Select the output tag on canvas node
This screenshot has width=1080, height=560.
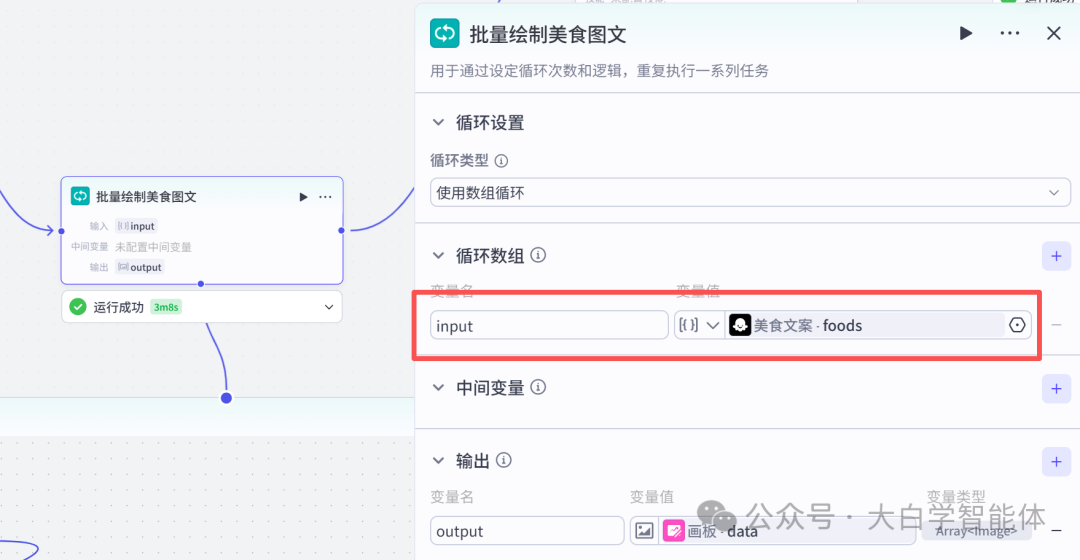[140, 267]
